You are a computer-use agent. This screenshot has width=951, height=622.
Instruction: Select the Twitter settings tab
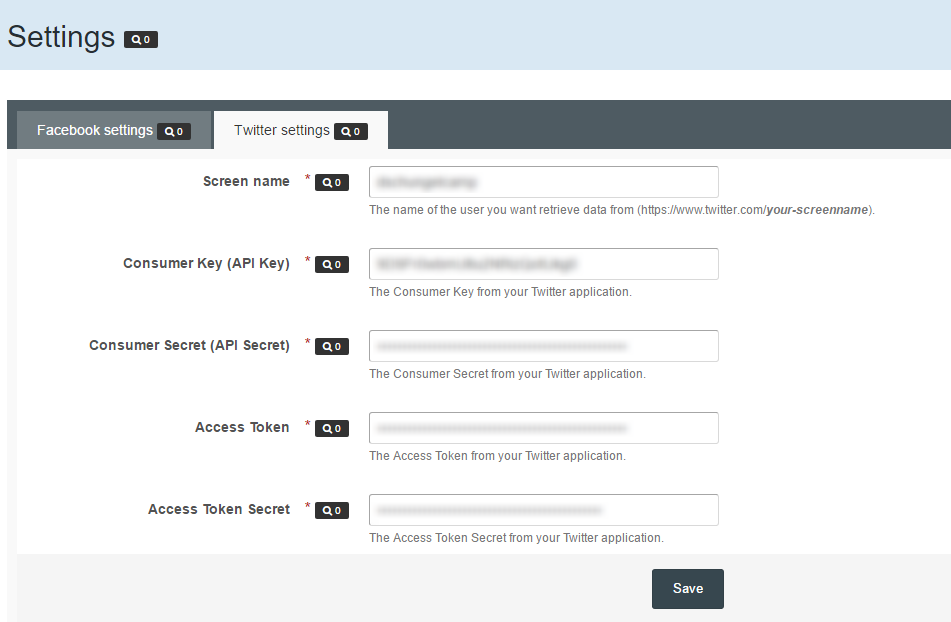click(282, 130)
